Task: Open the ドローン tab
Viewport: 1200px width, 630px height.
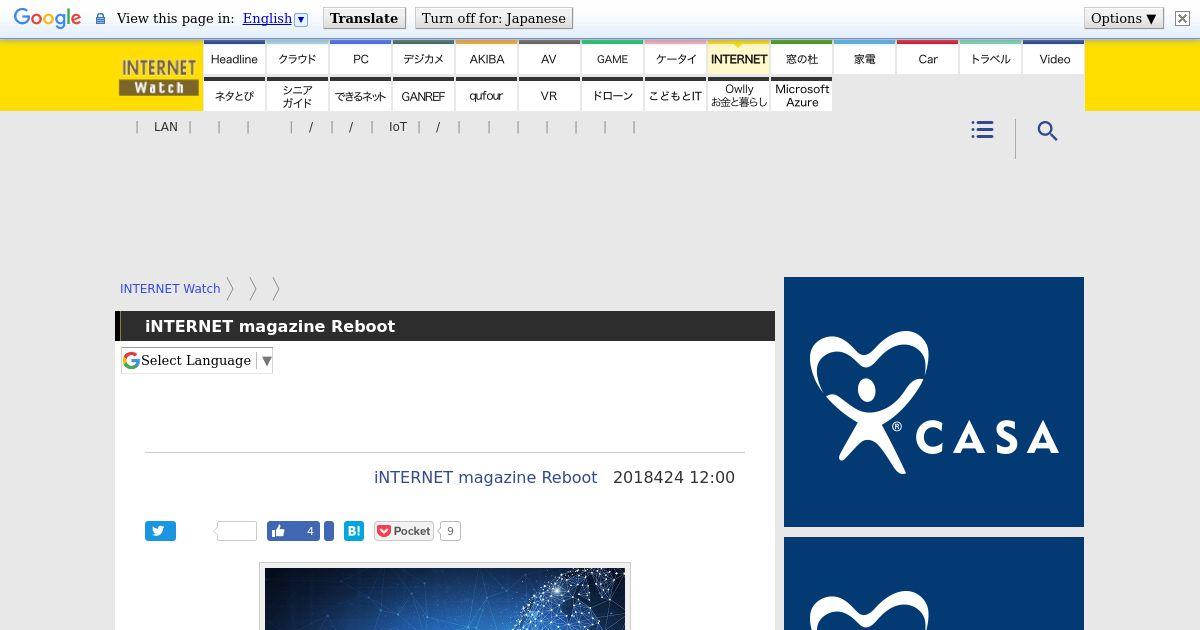Action: pyautogui.click(x=612, y=95)
